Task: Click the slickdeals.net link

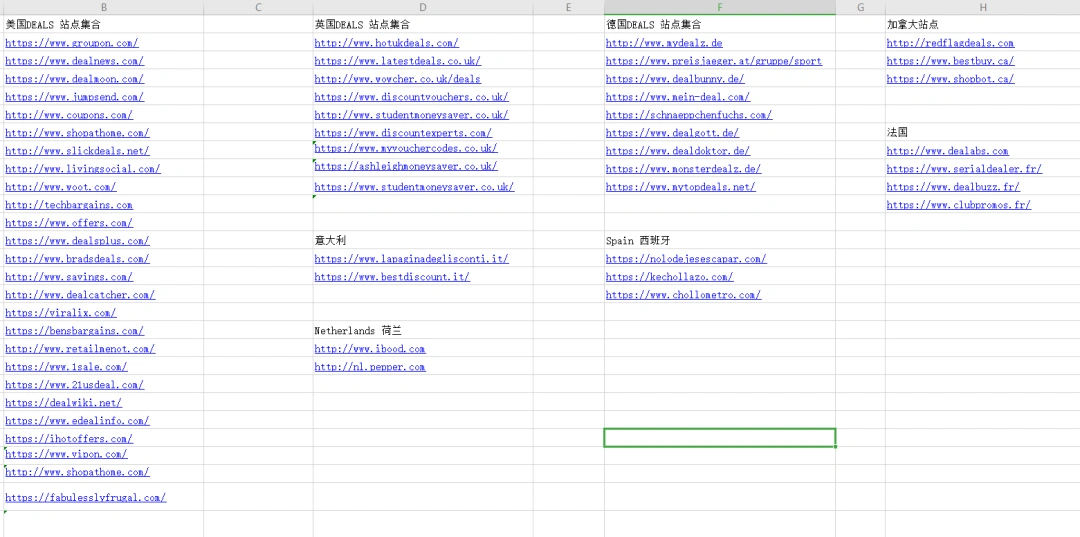Action: 77,151
